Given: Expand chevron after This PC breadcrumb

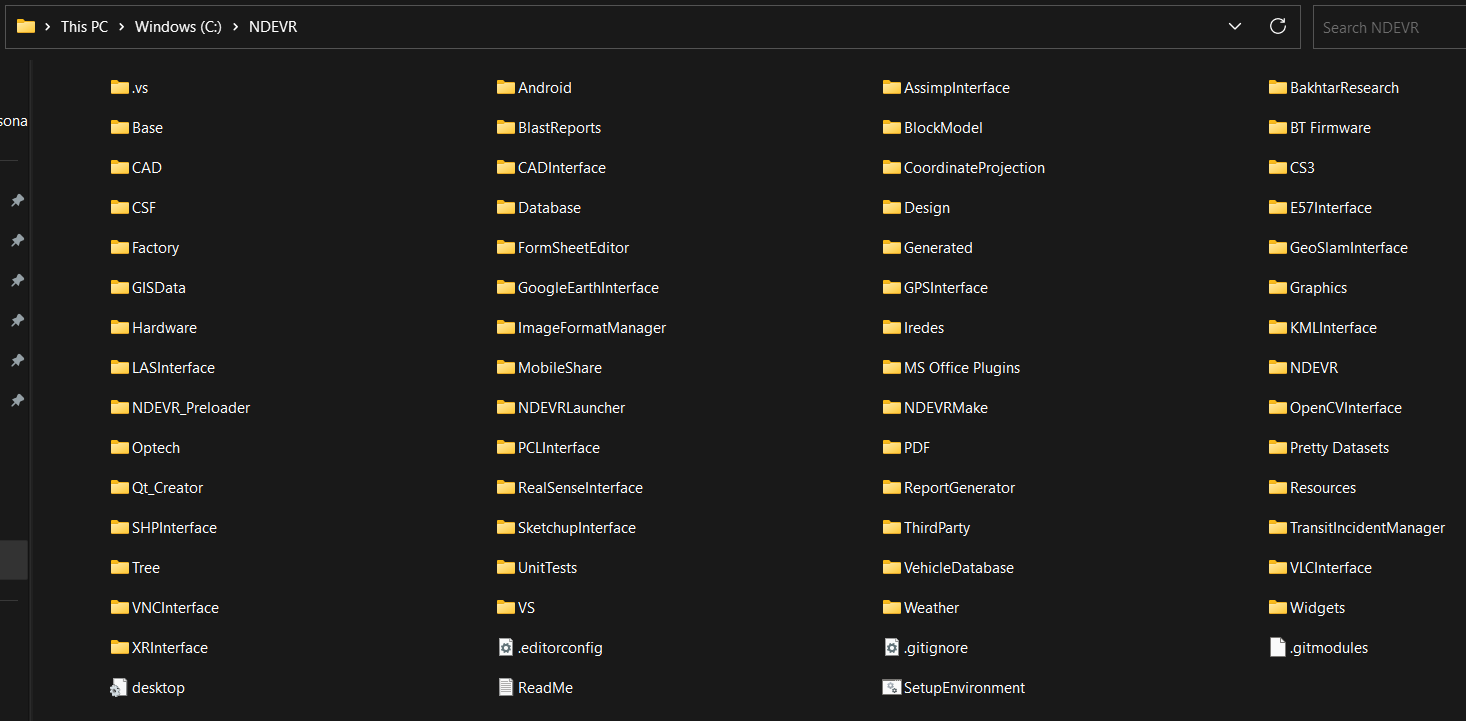Looking at the screenshot, I should 122,27.
